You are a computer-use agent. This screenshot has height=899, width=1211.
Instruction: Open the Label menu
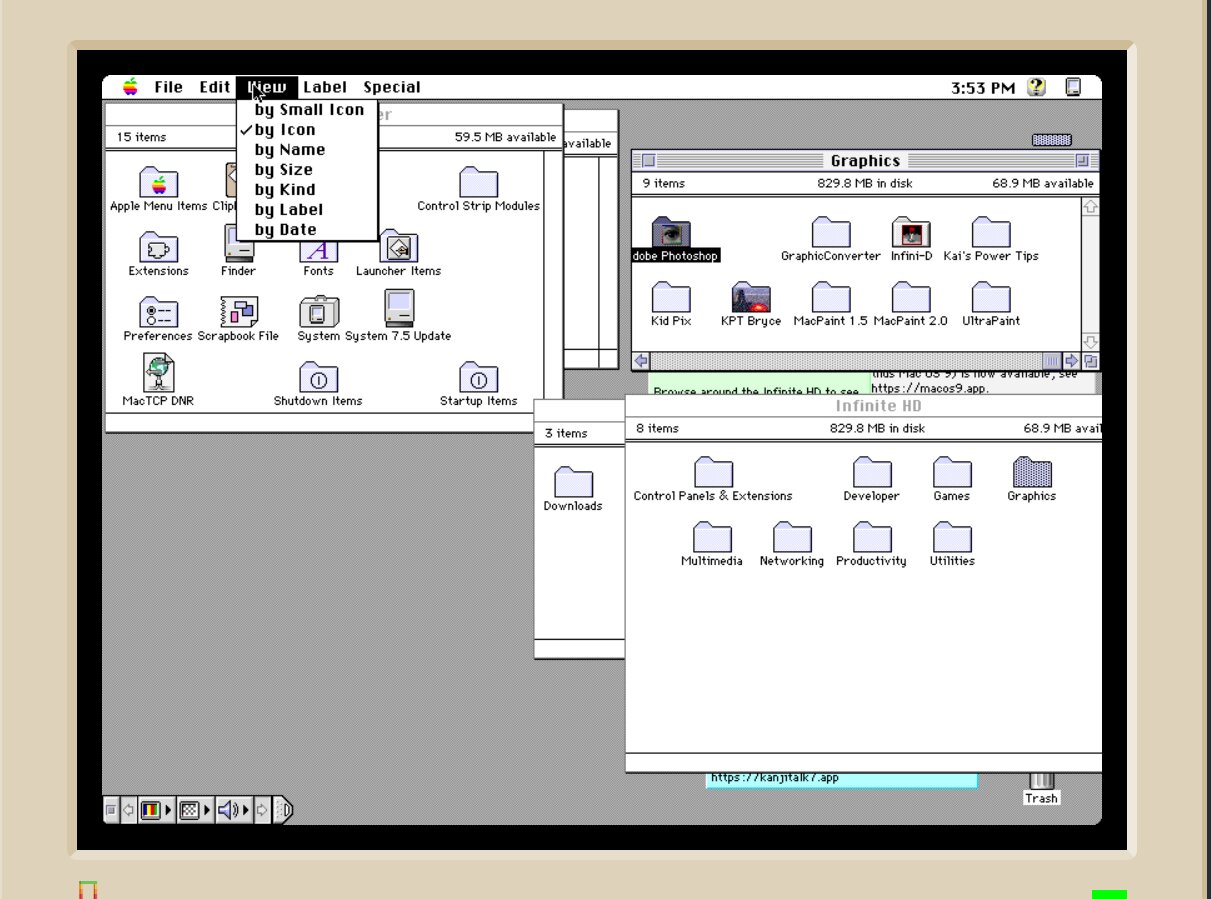[x=325, y=87]
